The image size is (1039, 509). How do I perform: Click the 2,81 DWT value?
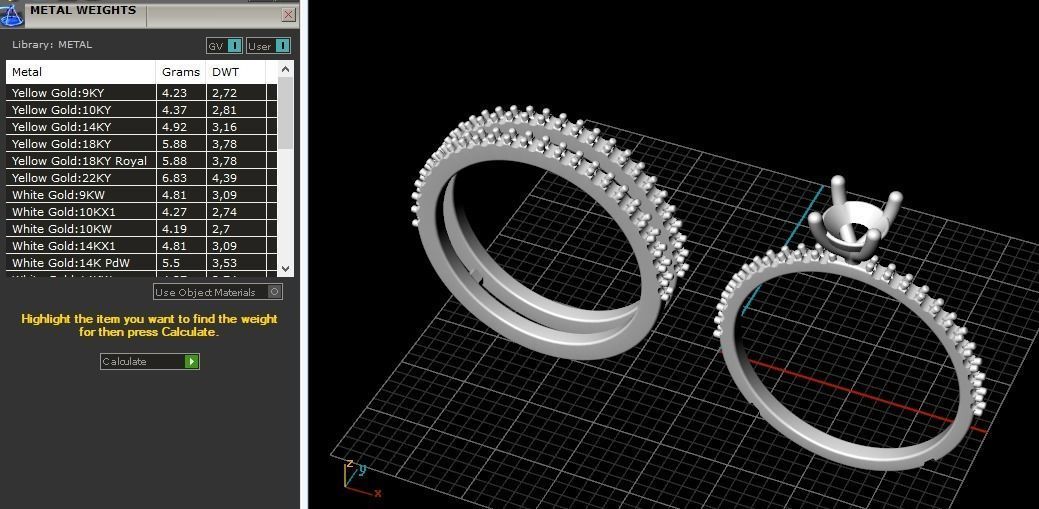(225, 110)
